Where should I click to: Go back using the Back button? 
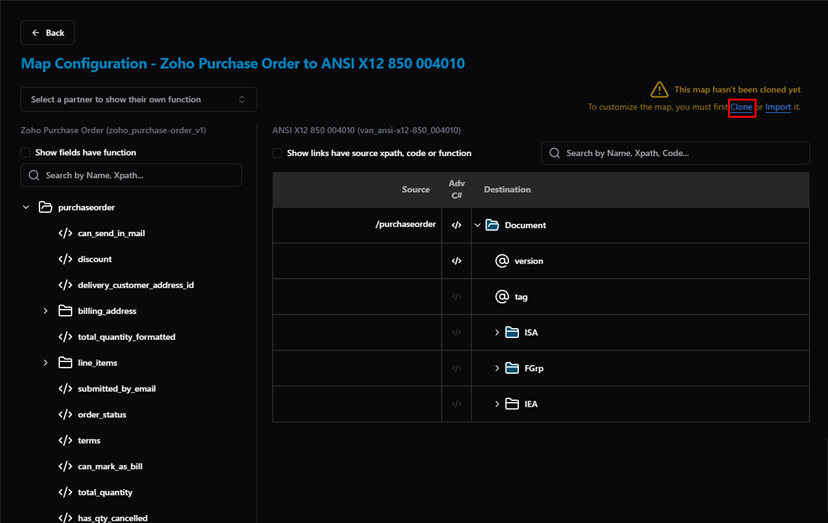tap(48, 33)
